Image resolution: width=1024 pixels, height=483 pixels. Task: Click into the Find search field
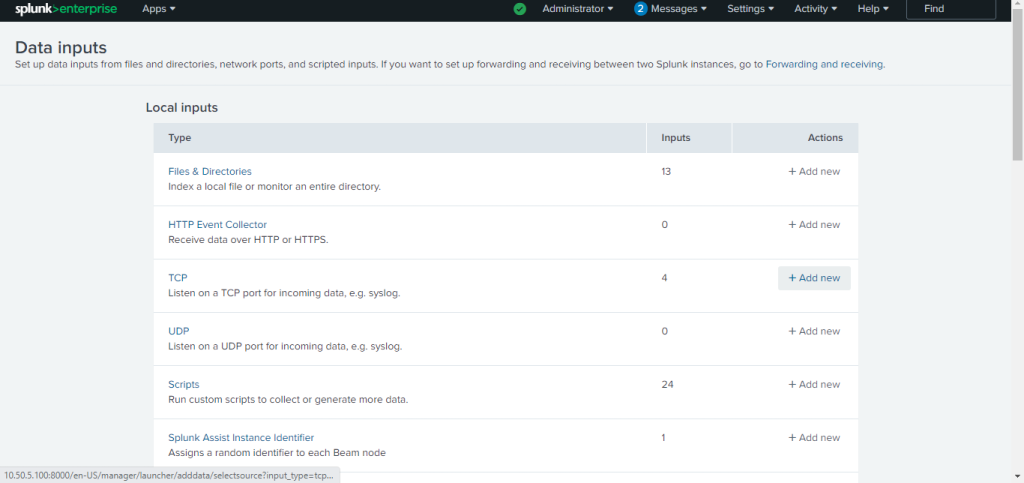click(x=951, y=9)
